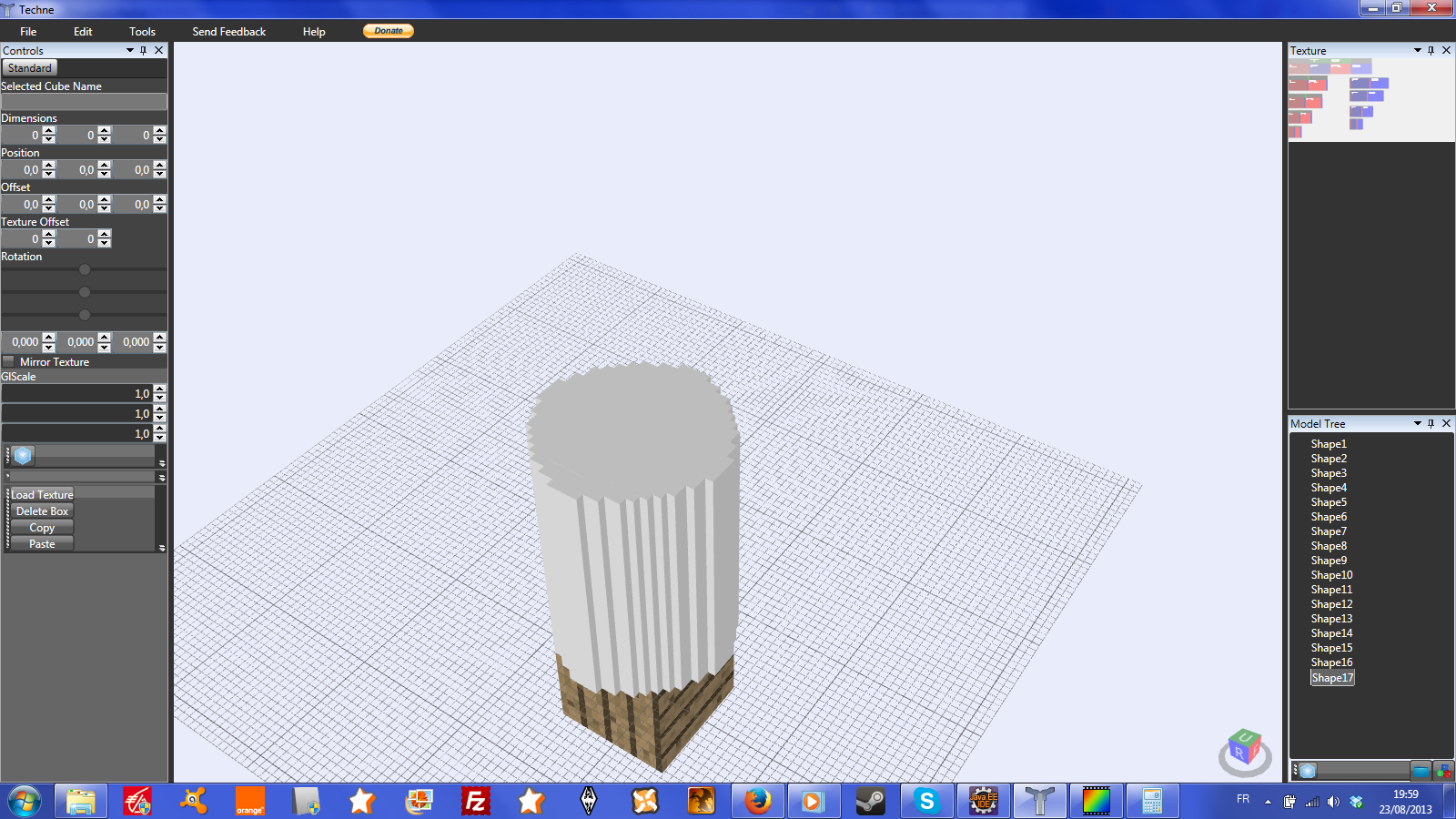Open the Controls panel options dropdown arrow
Viewport: 1456px width, 819px height.
(x=130, y=51)
